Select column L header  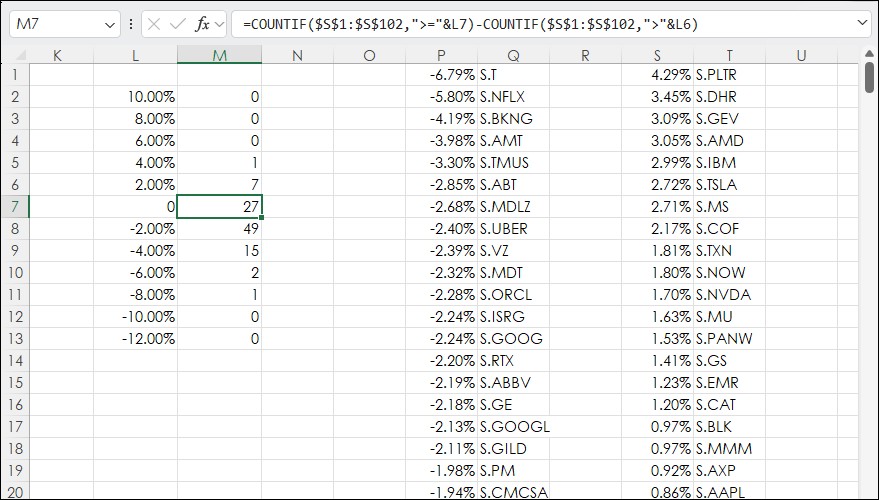pyautogui.click(x=135, y=55)
